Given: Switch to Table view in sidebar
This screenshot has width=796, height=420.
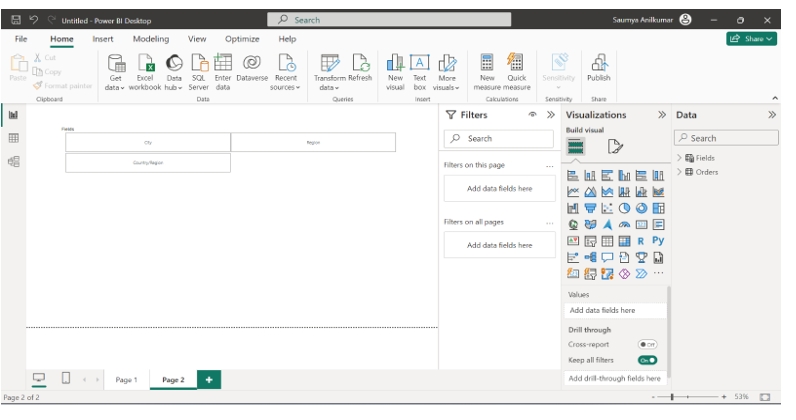Looking at the screenshot, I should click(13, 138).
